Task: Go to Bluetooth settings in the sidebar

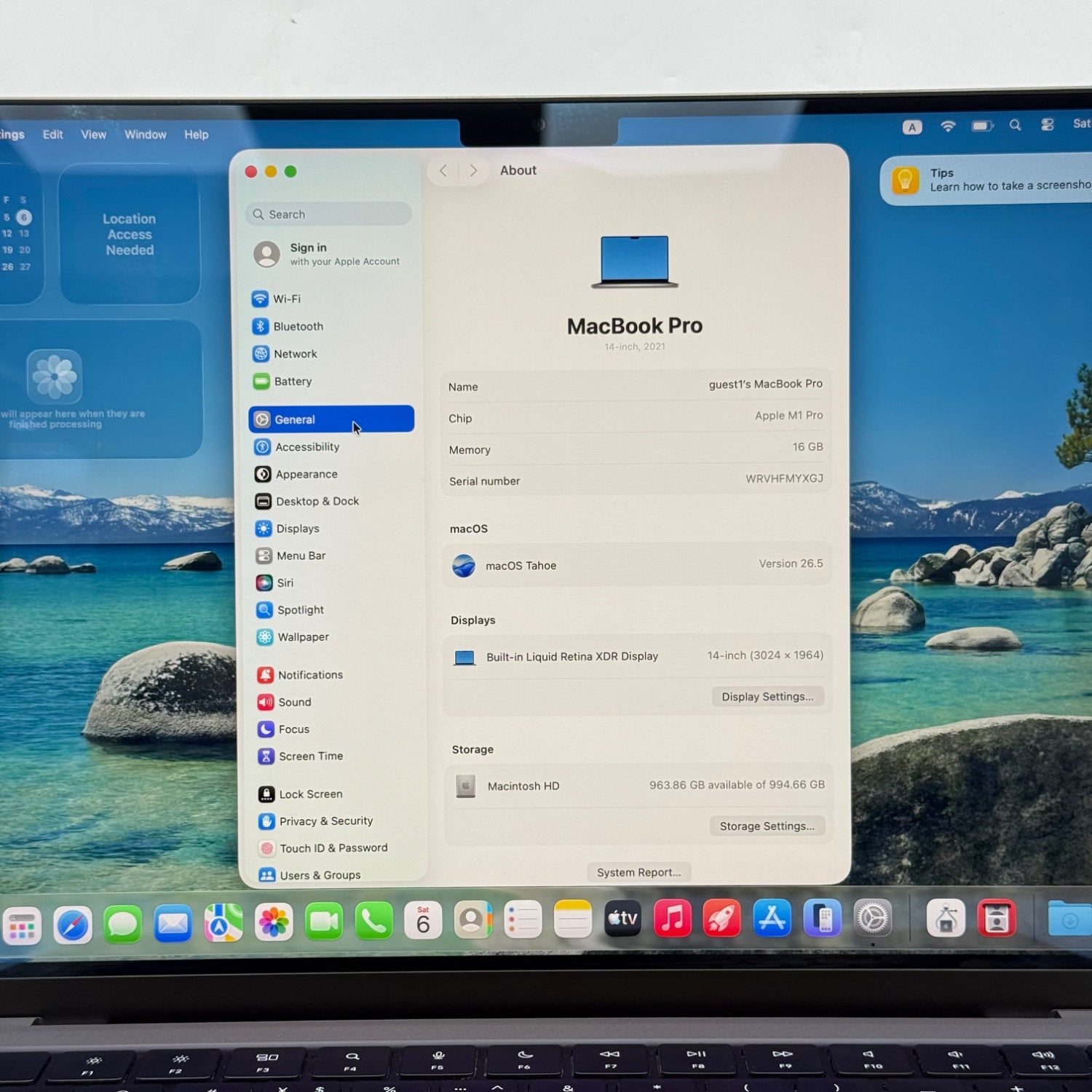Action: pyautogui.click(x=331, y=326)
